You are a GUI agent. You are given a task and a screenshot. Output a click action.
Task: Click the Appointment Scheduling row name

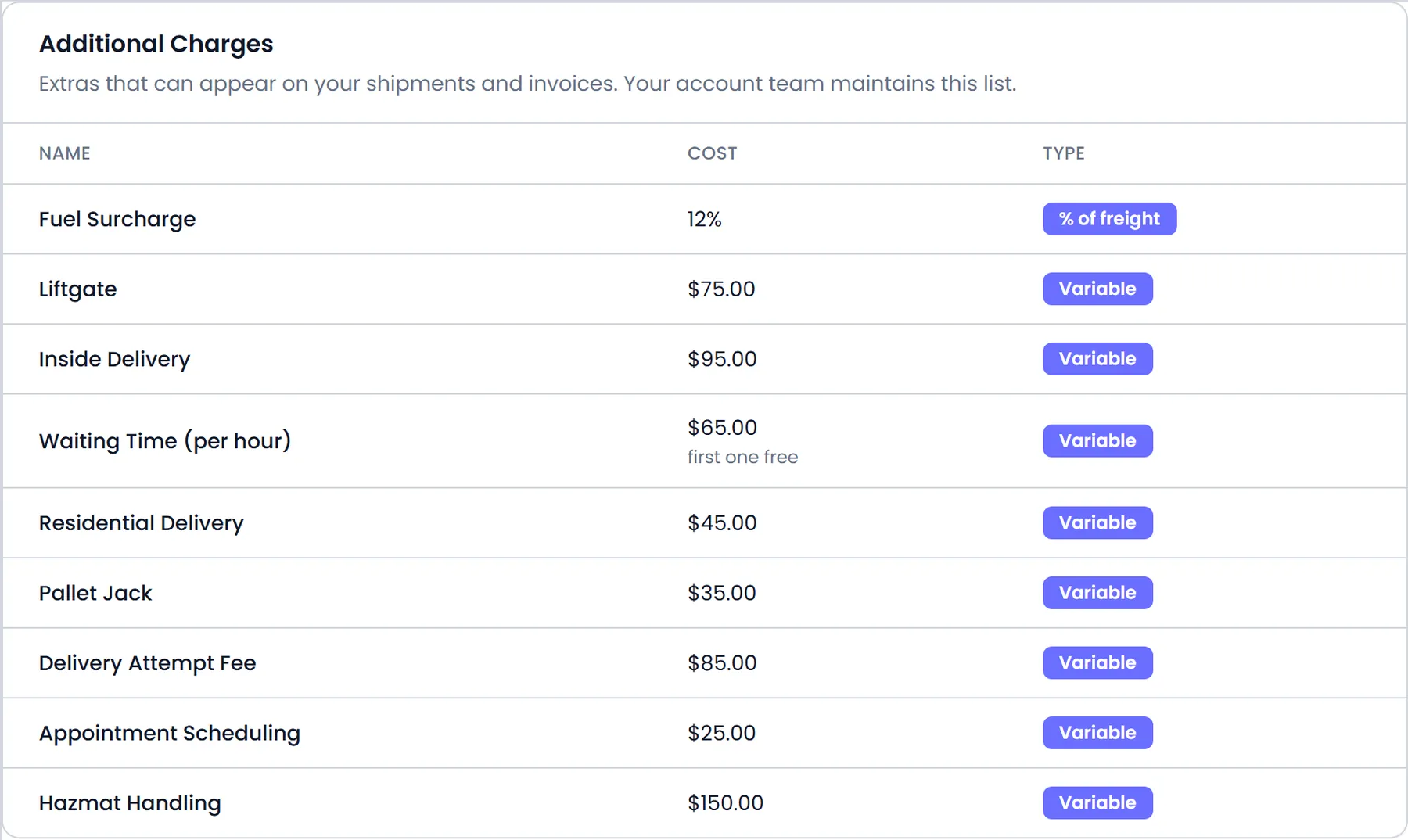(170, 734)
